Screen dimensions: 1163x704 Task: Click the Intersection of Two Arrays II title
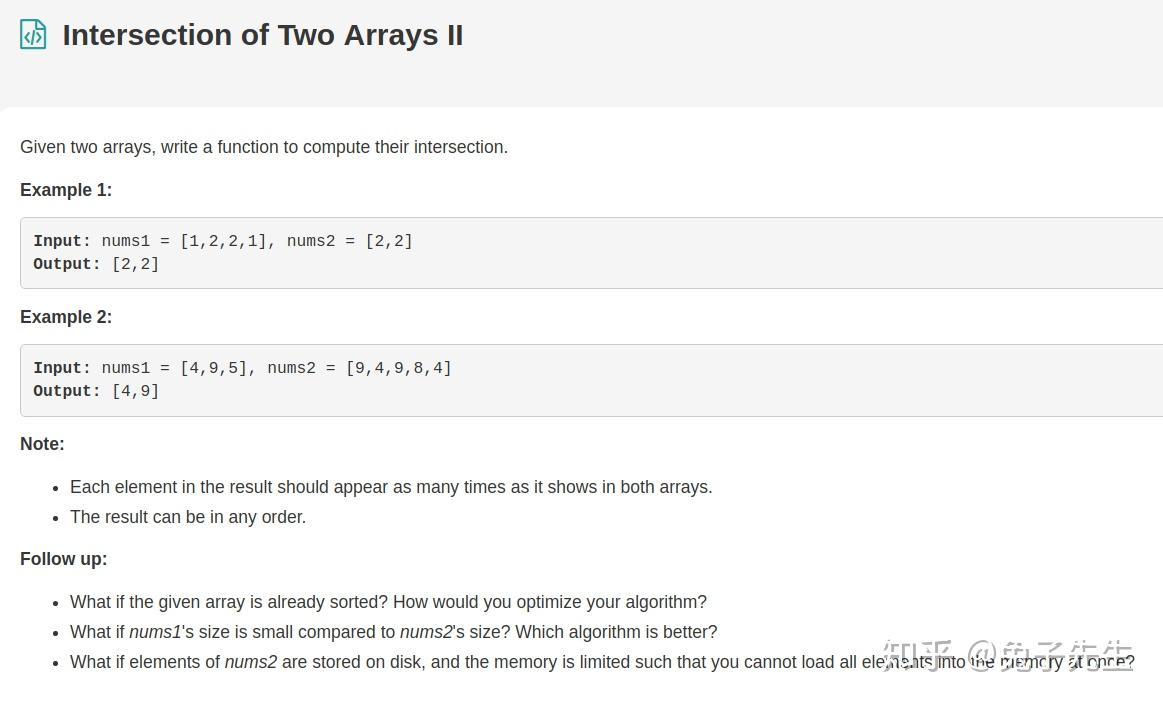[263, 35]
